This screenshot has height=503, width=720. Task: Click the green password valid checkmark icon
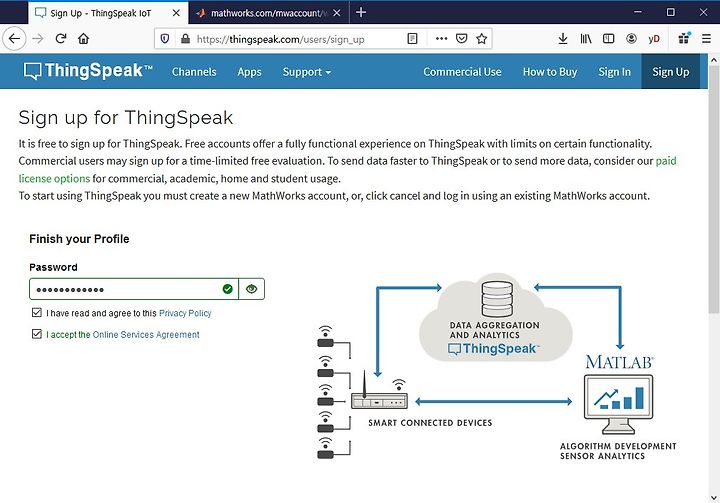point(227,289)
